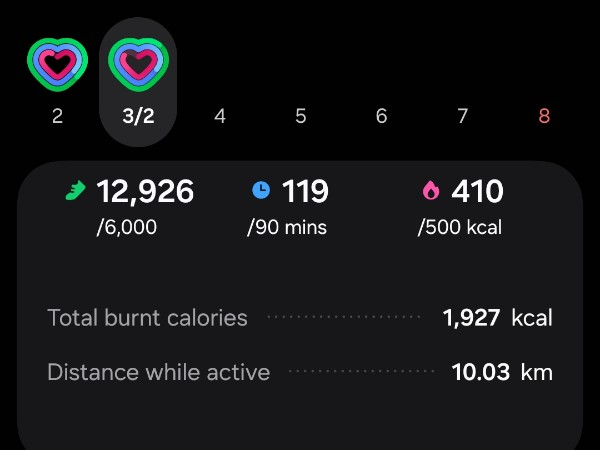Tap the heart ring icon above day 2

click(x=57, y=65)
